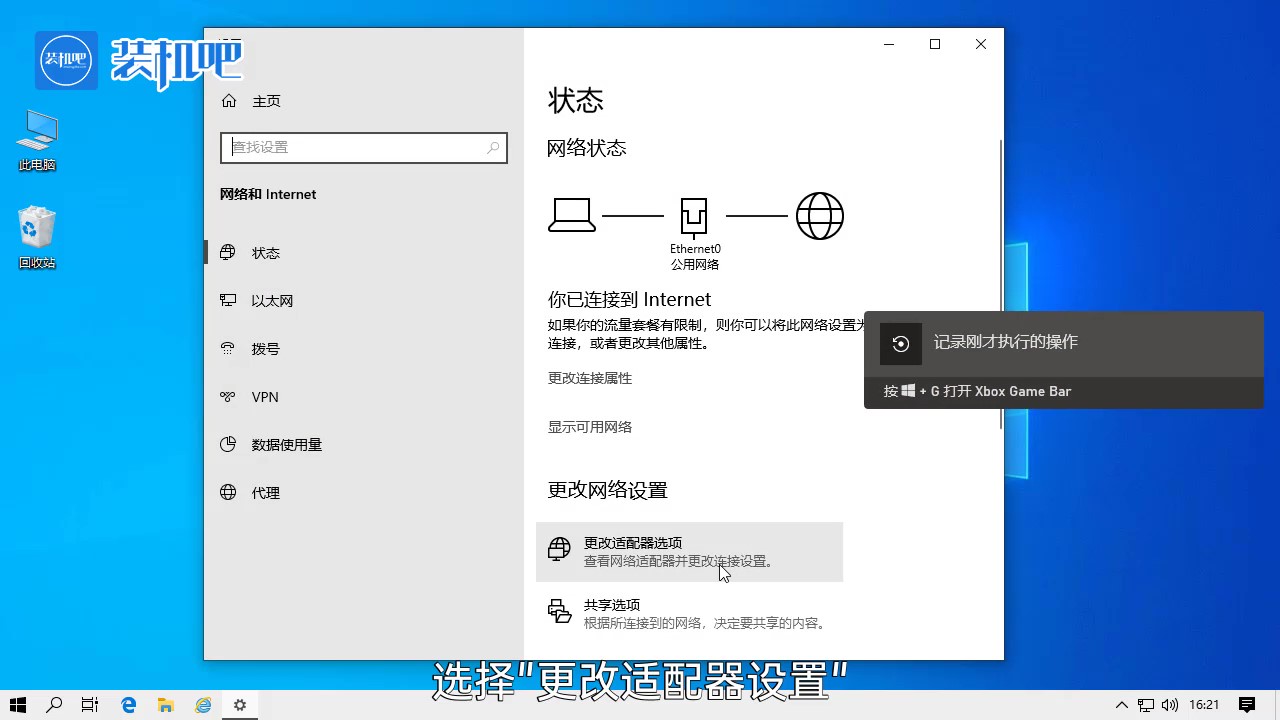This screenshot has height=720, width=1280.
Task: Click the globe status icon beside 状态
Action: [x=228, y=252]
